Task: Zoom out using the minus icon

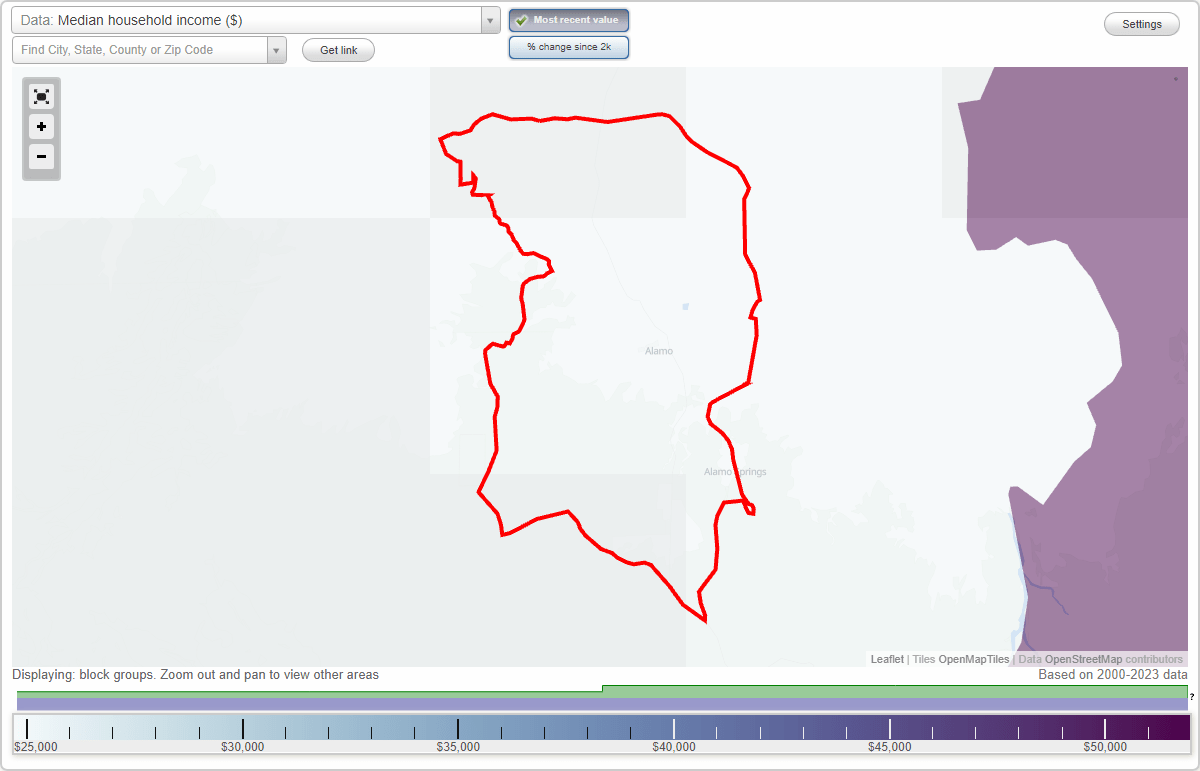Action: coord(41,157)
